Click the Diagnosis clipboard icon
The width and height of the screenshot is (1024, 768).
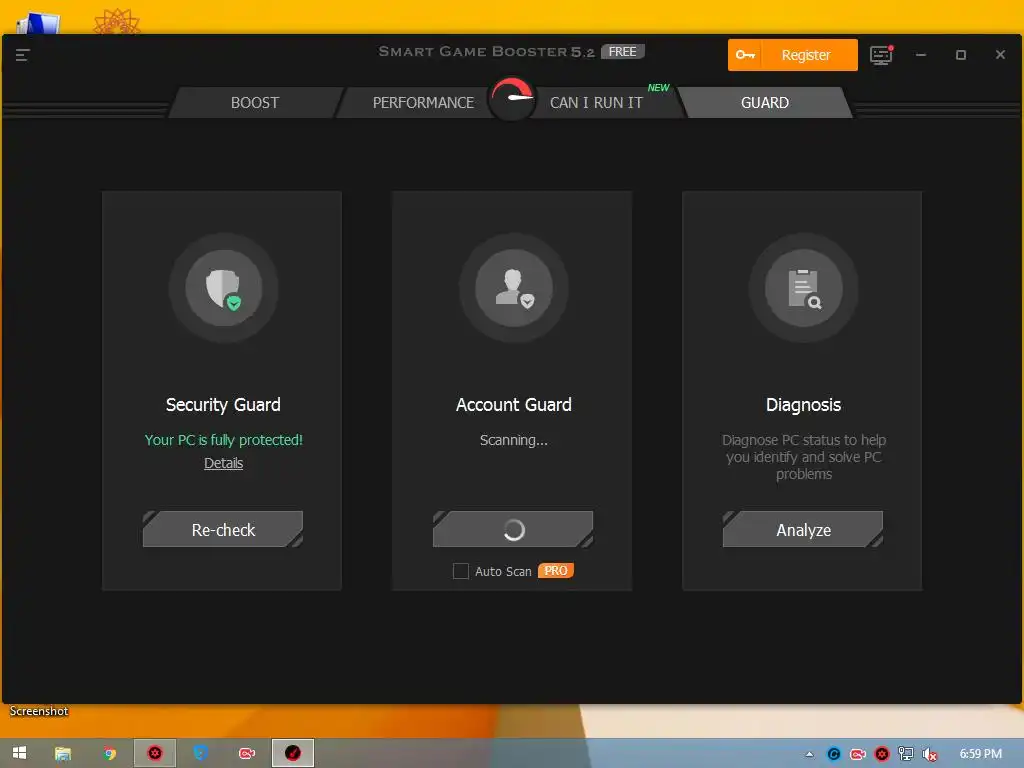click(x=803, y=288)
